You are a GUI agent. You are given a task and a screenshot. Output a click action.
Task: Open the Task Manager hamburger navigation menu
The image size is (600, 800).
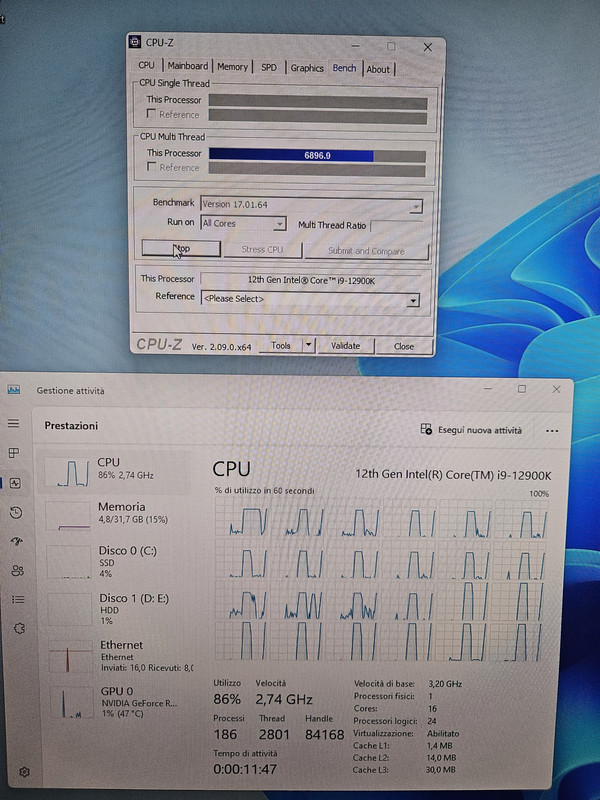[x=13, y=423]
